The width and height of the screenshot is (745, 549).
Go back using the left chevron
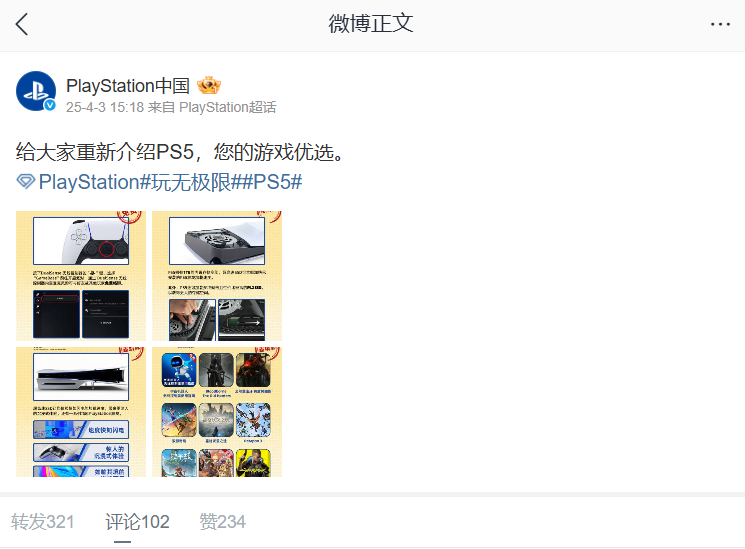tap(22, 24)
